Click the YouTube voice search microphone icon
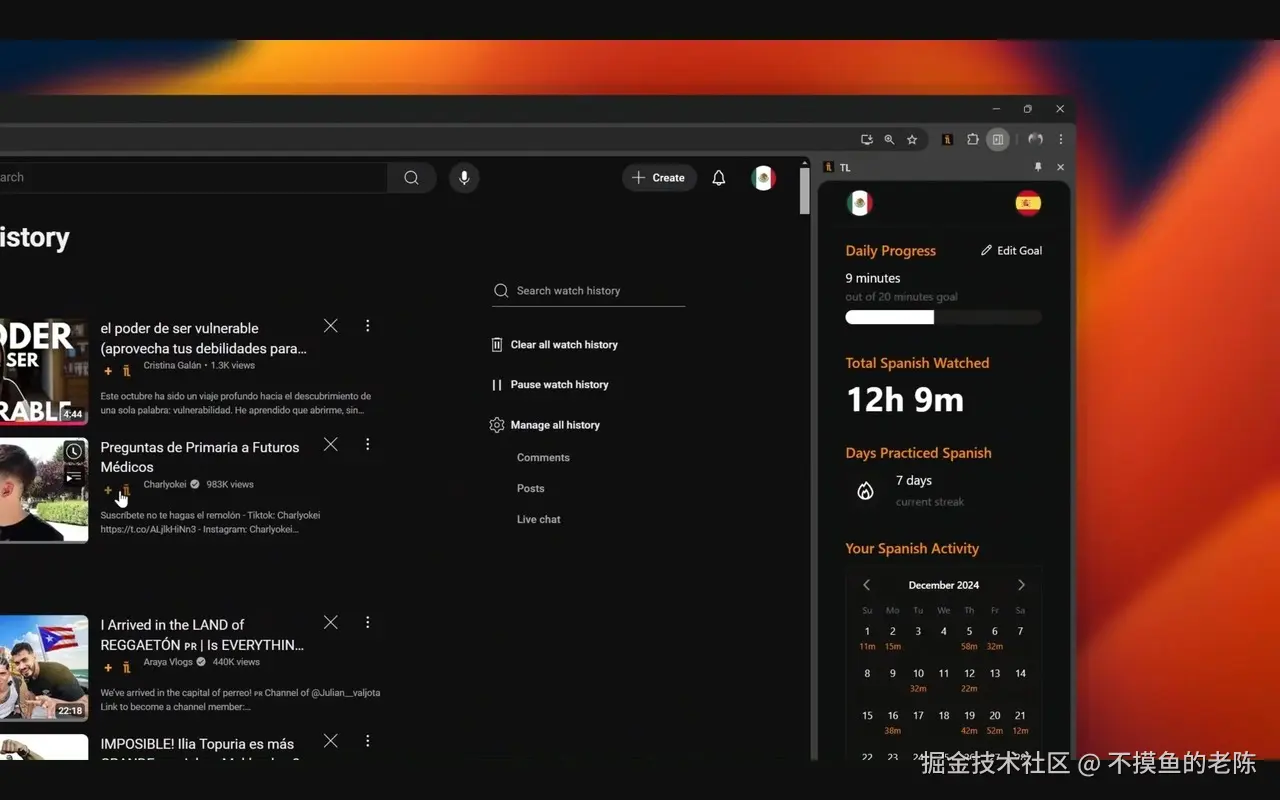The image size is (1280, 800). (x=464, y=178)
